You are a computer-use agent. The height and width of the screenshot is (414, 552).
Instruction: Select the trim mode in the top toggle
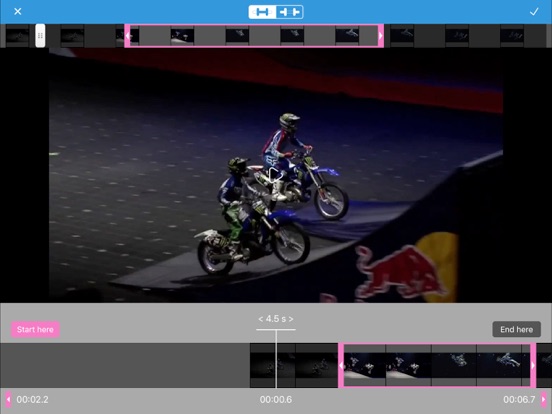262,12
